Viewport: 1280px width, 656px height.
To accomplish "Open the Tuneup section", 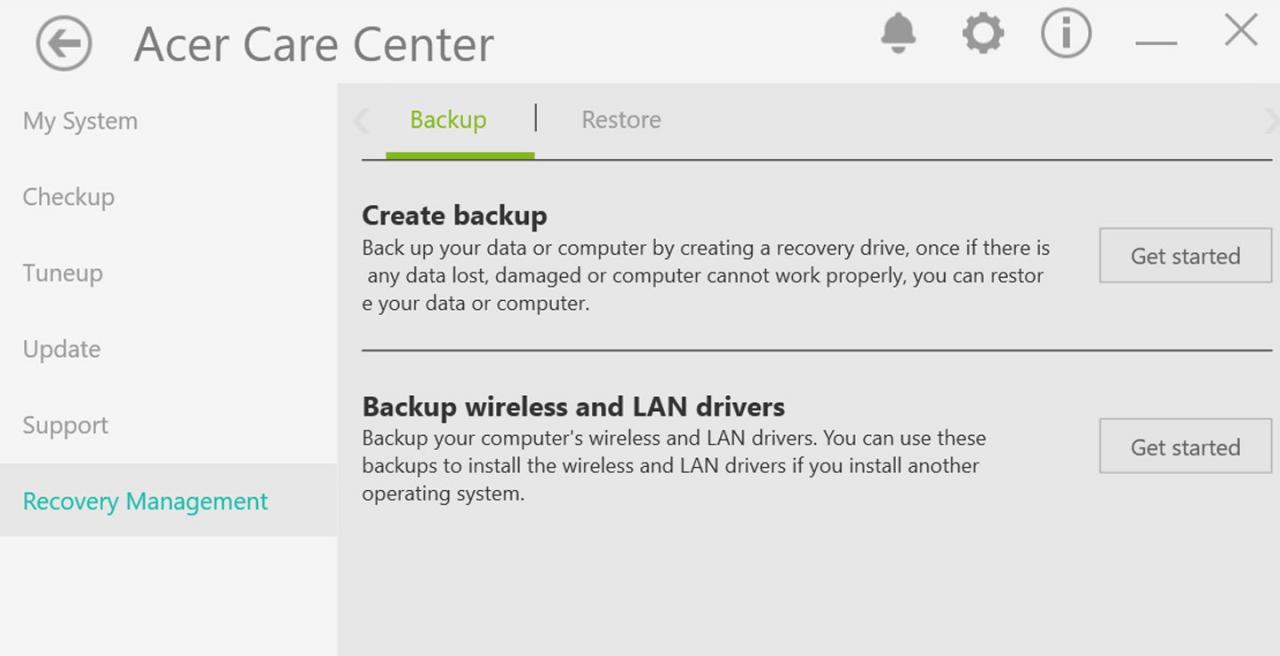I will (x=63, y=273).
